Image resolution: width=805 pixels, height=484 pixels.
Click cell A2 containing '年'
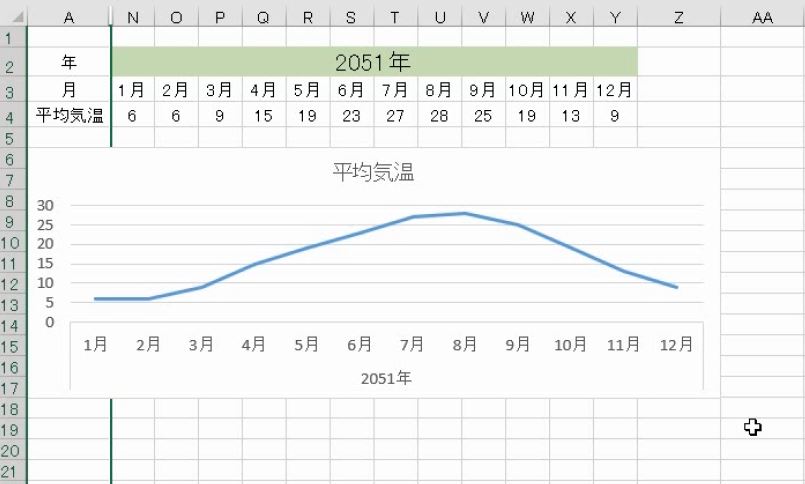point(69,62)
